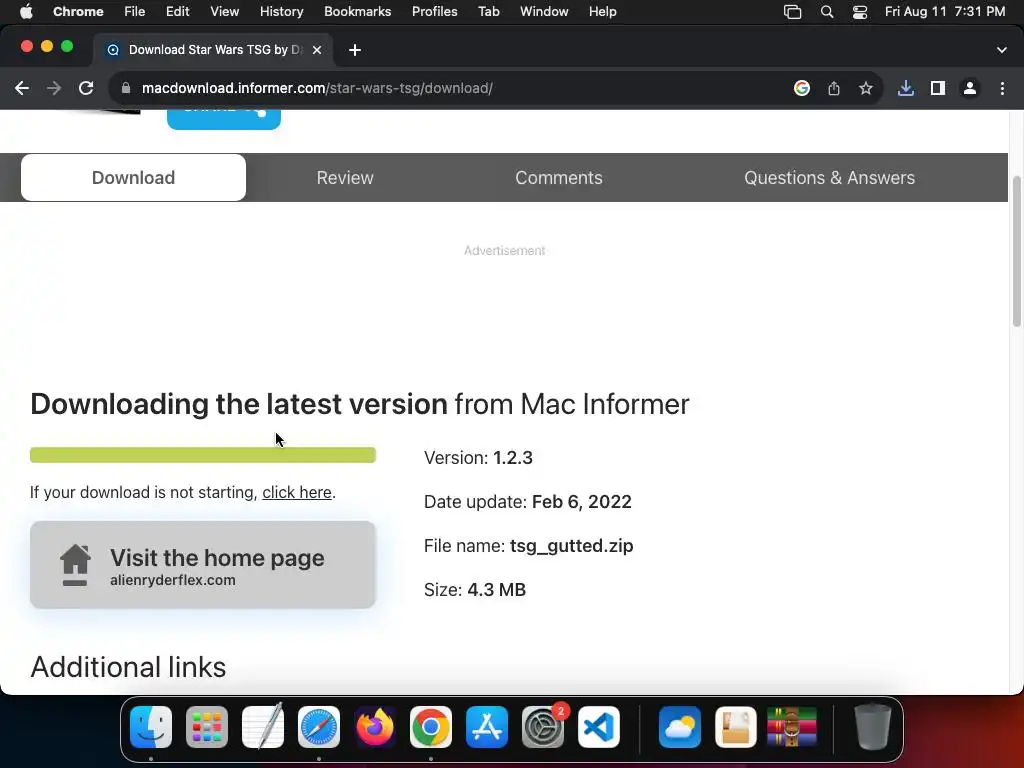Open the Bookmarks menu
The image size is (1024, 768).
(x=357, y=12)
